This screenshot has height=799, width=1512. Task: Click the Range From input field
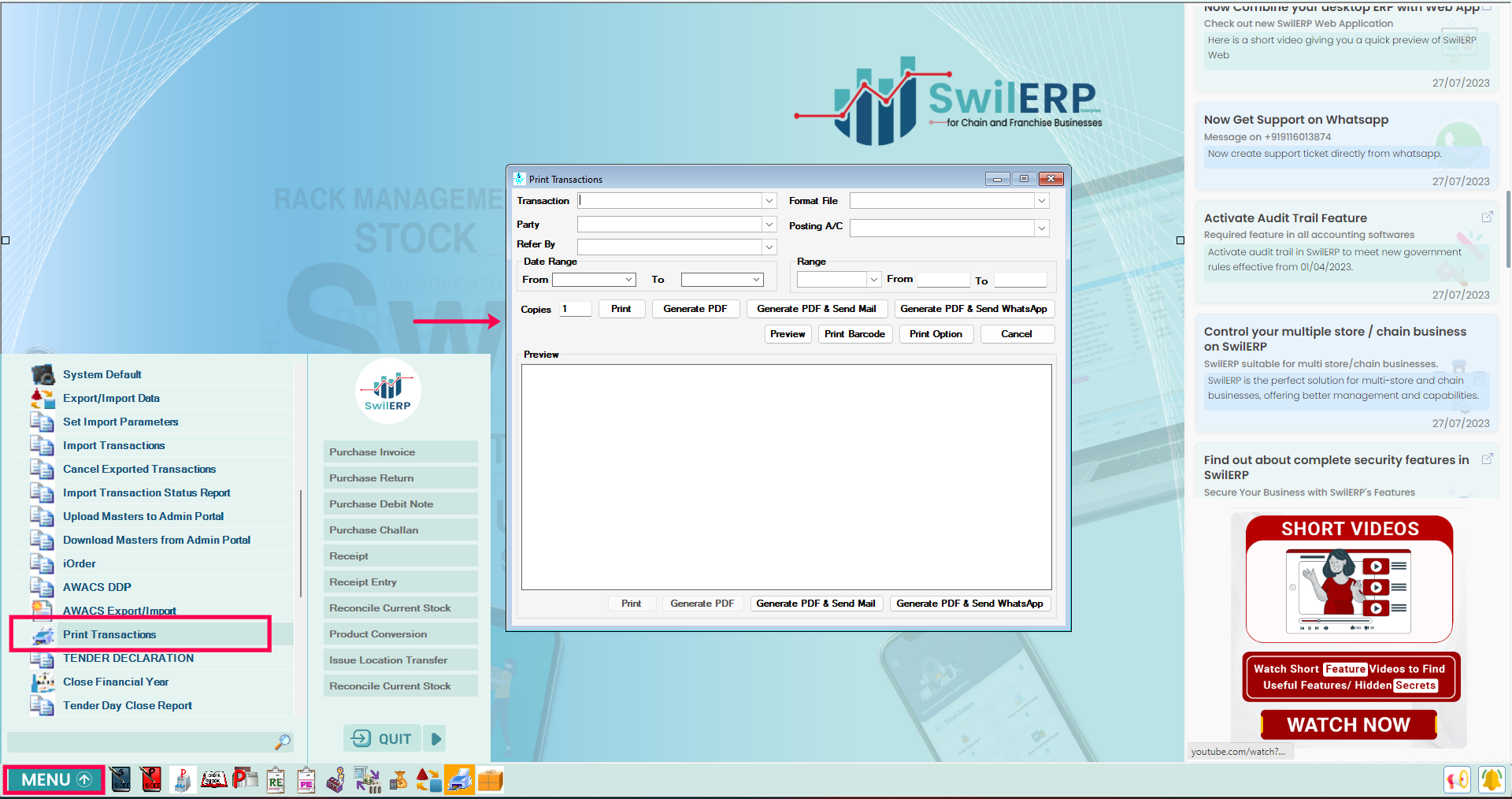point(943,279)
